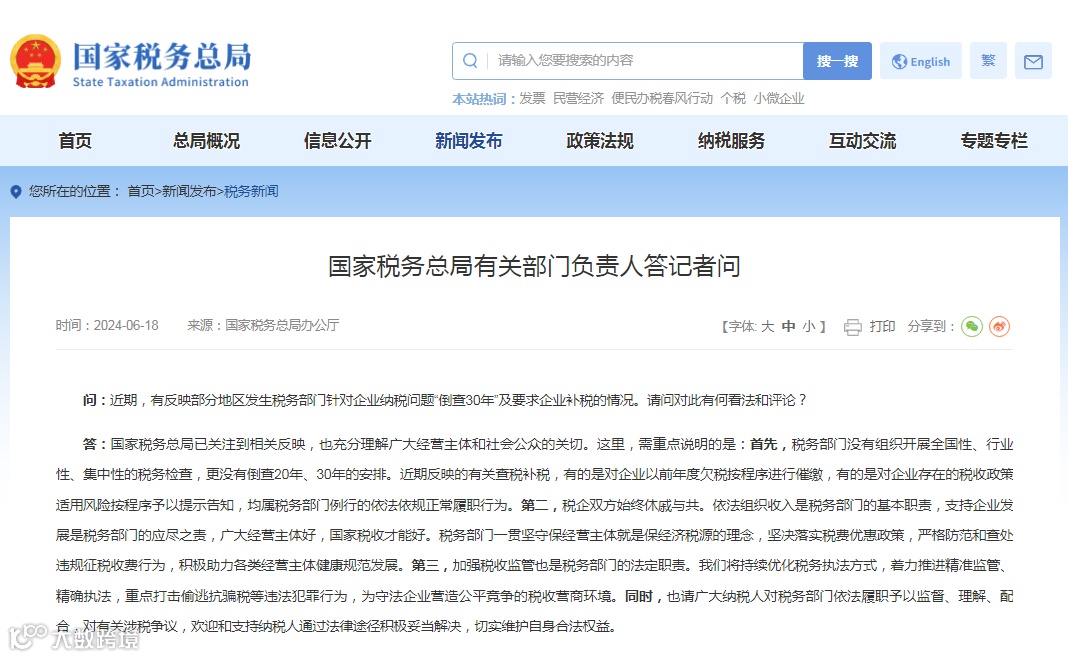Click State Taxation Administration subtitle
The height and width of the screenshot is (658, 1068).
[161, 82]
